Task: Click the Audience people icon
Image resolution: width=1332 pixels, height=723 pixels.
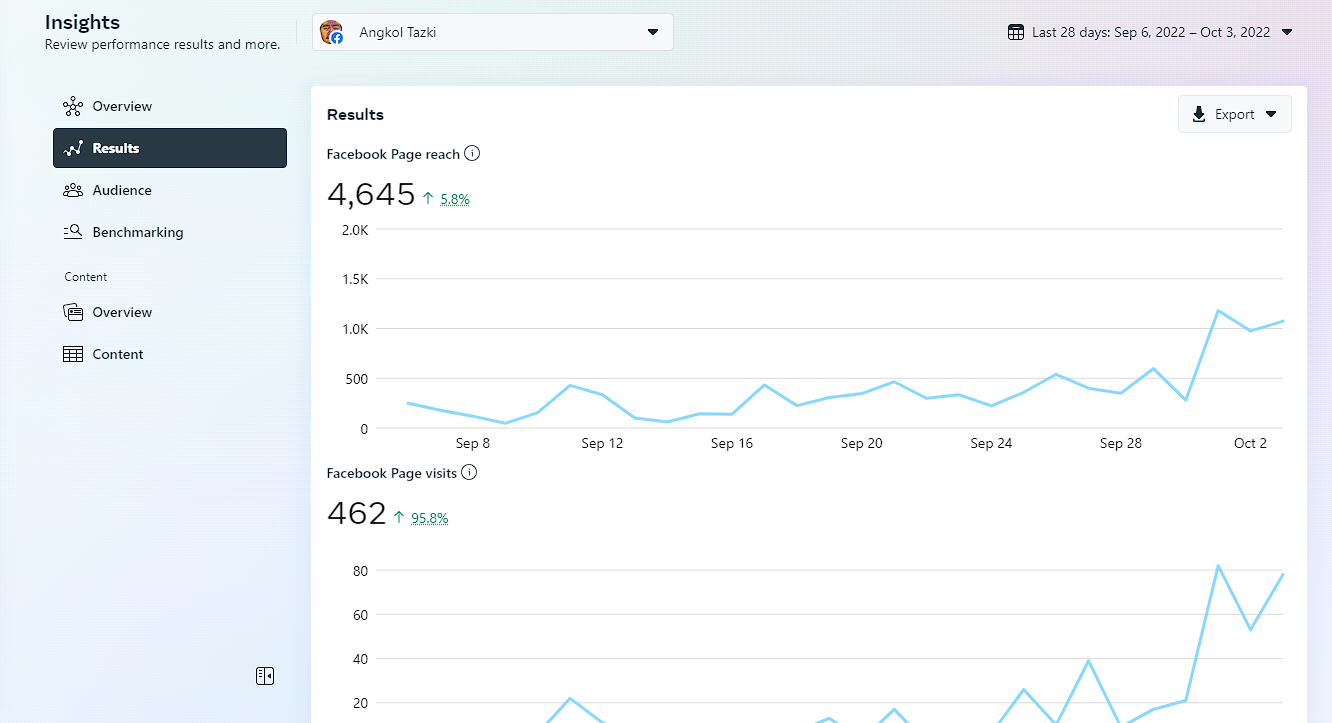Action: 72,190
